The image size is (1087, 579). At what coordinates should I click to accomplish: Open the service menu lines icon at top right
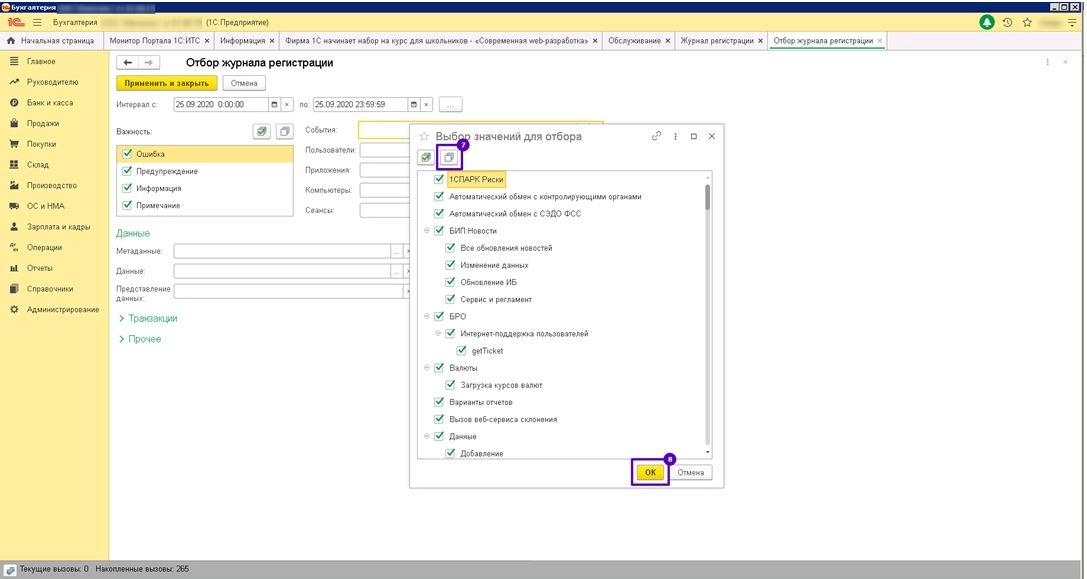[x=1073, y=22]
